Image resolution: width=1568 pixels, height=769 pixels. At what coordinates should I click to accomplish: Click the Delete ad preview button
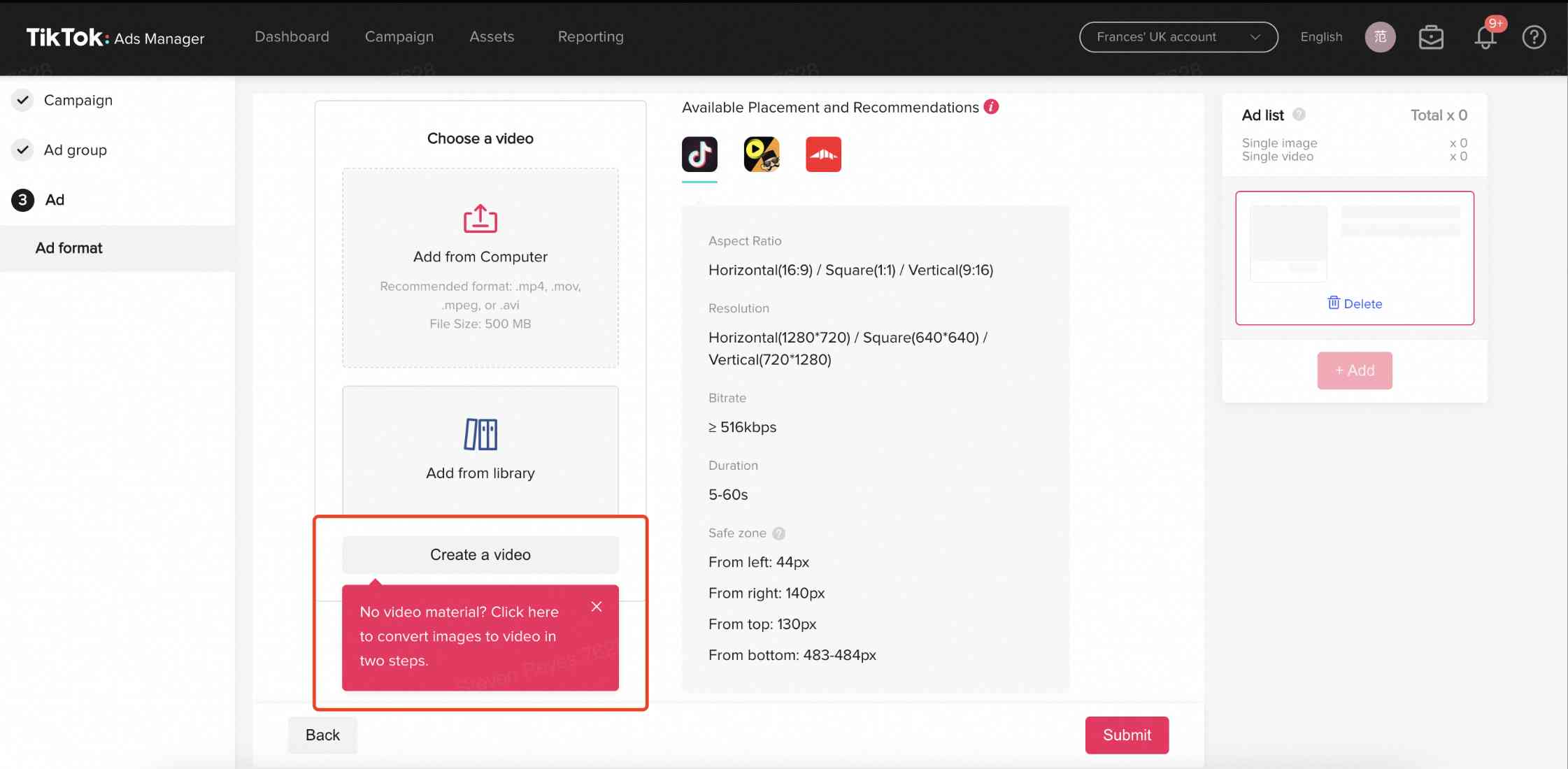point(1354,303)
